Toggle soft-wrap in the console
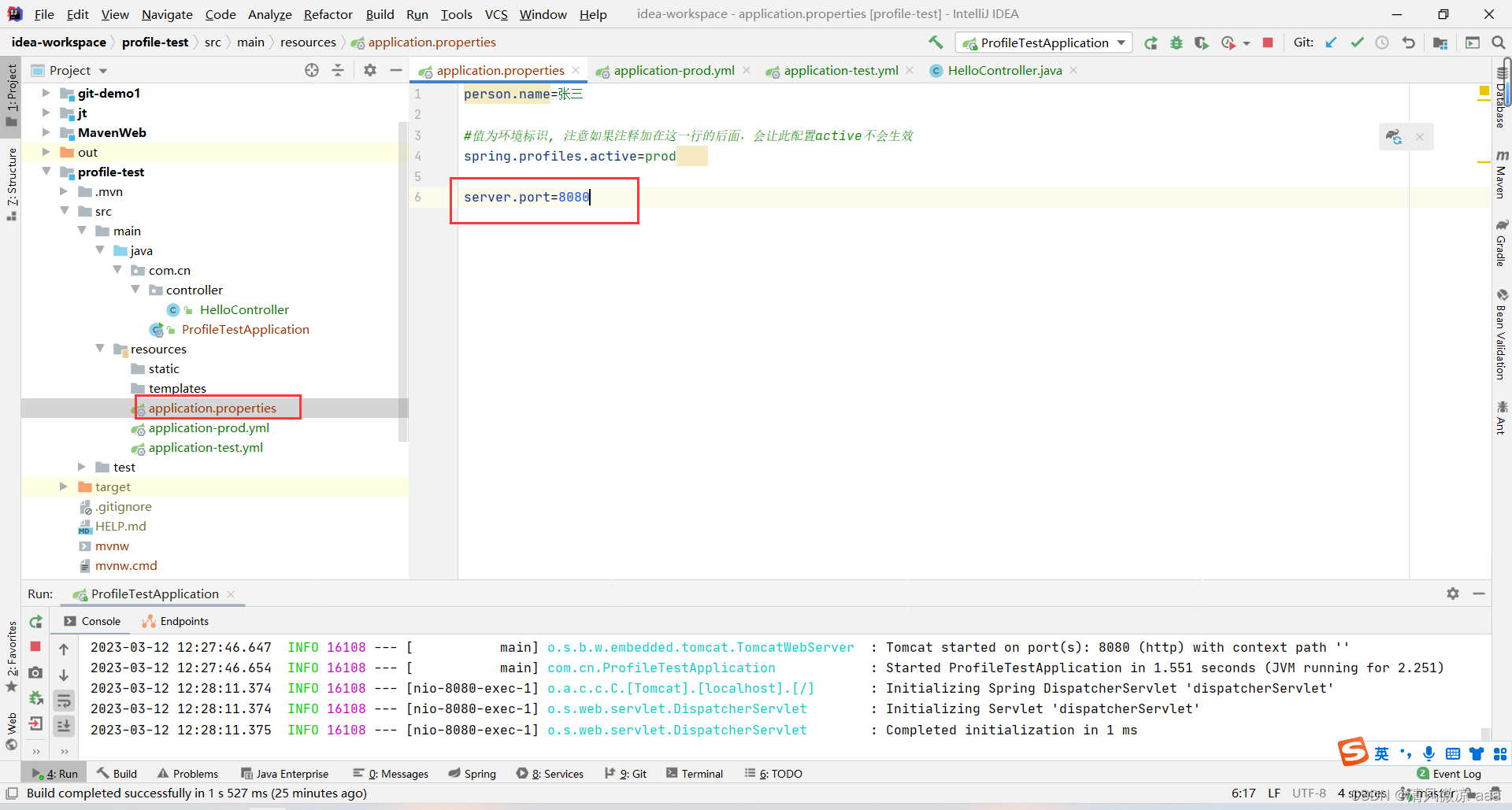Viewport: 1512px width, 810px height. (64, 701)
